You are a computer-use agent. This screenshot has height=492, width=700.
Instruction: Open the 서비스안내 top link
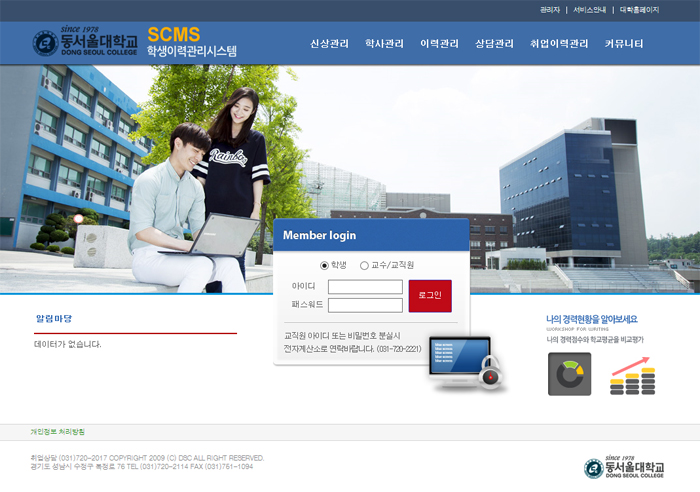[x=589, y=10]
